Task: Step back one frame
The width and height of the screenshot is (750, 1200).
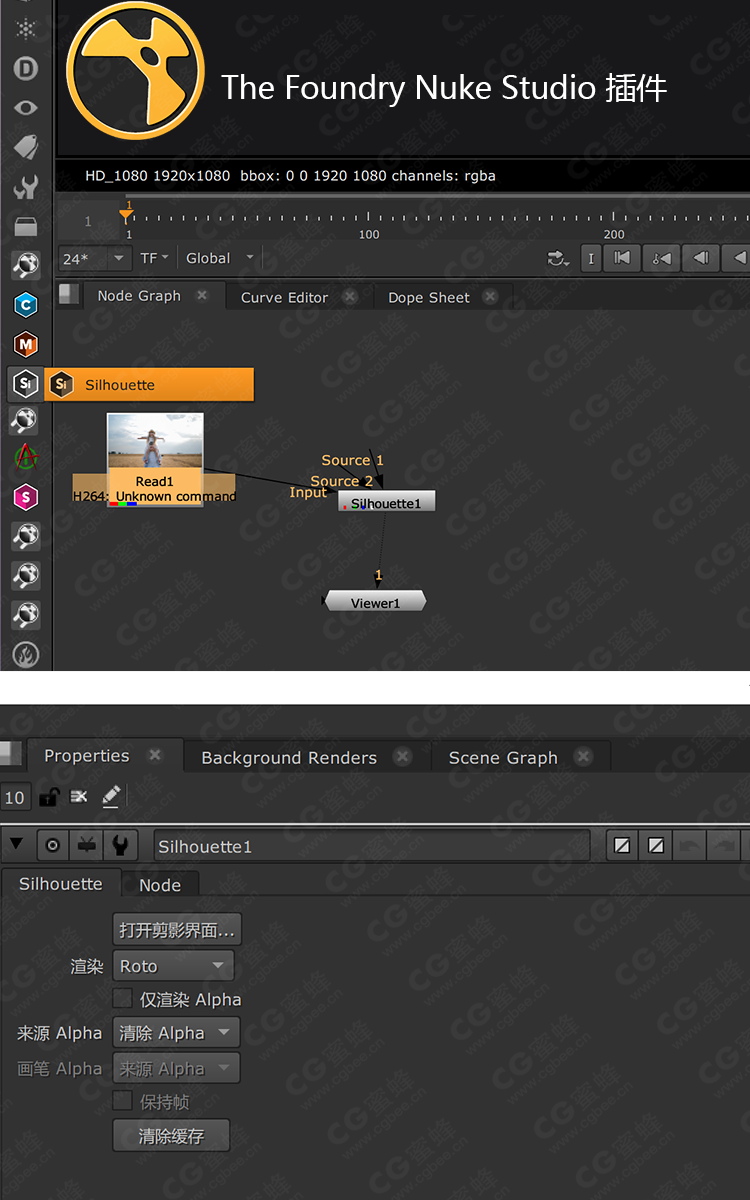Action: tap(701, 259)
